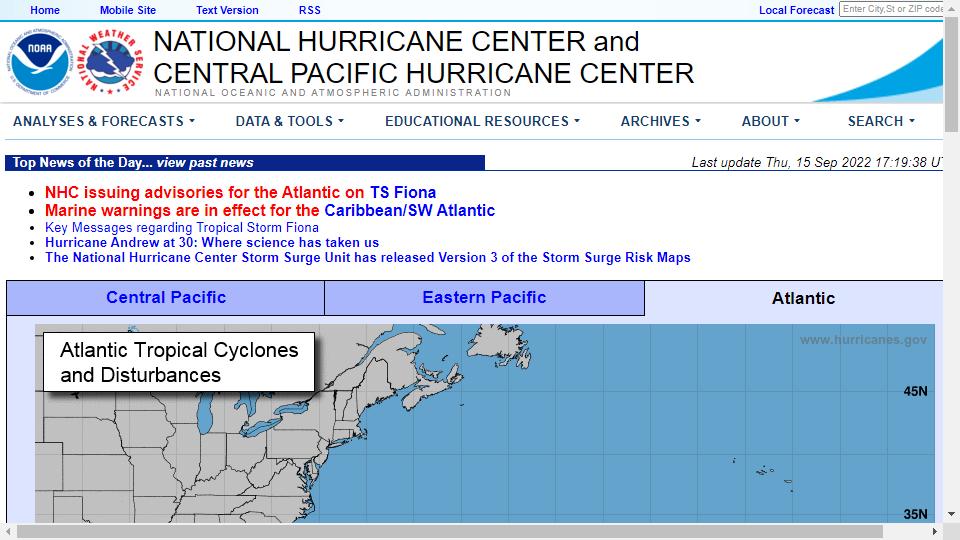Select the Atlantic tab
This screenshot has height=540, width=960.
(x=803, y=298)
